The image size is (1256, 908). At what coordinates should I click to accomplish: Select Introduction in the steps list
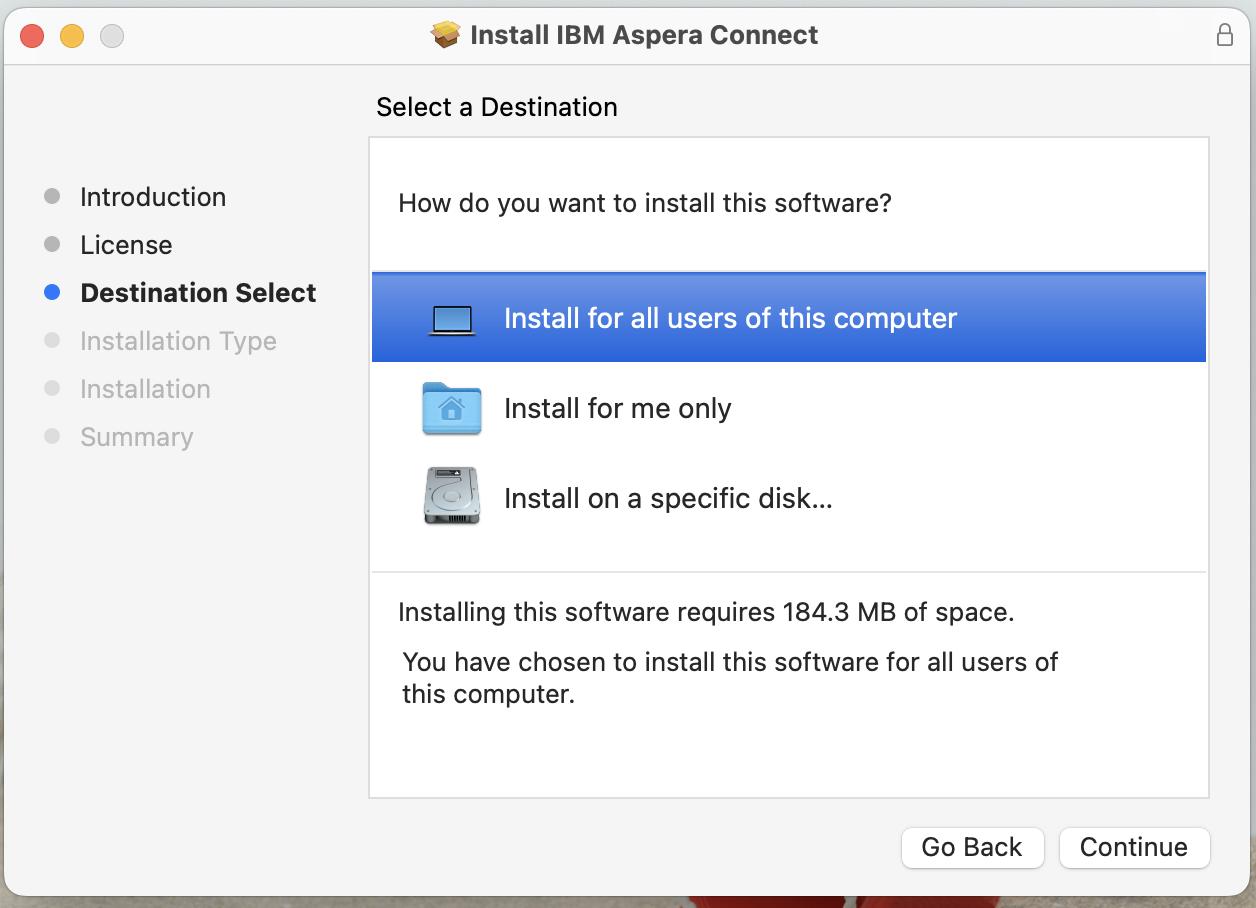pyautogui.click(x=152, y=196)
